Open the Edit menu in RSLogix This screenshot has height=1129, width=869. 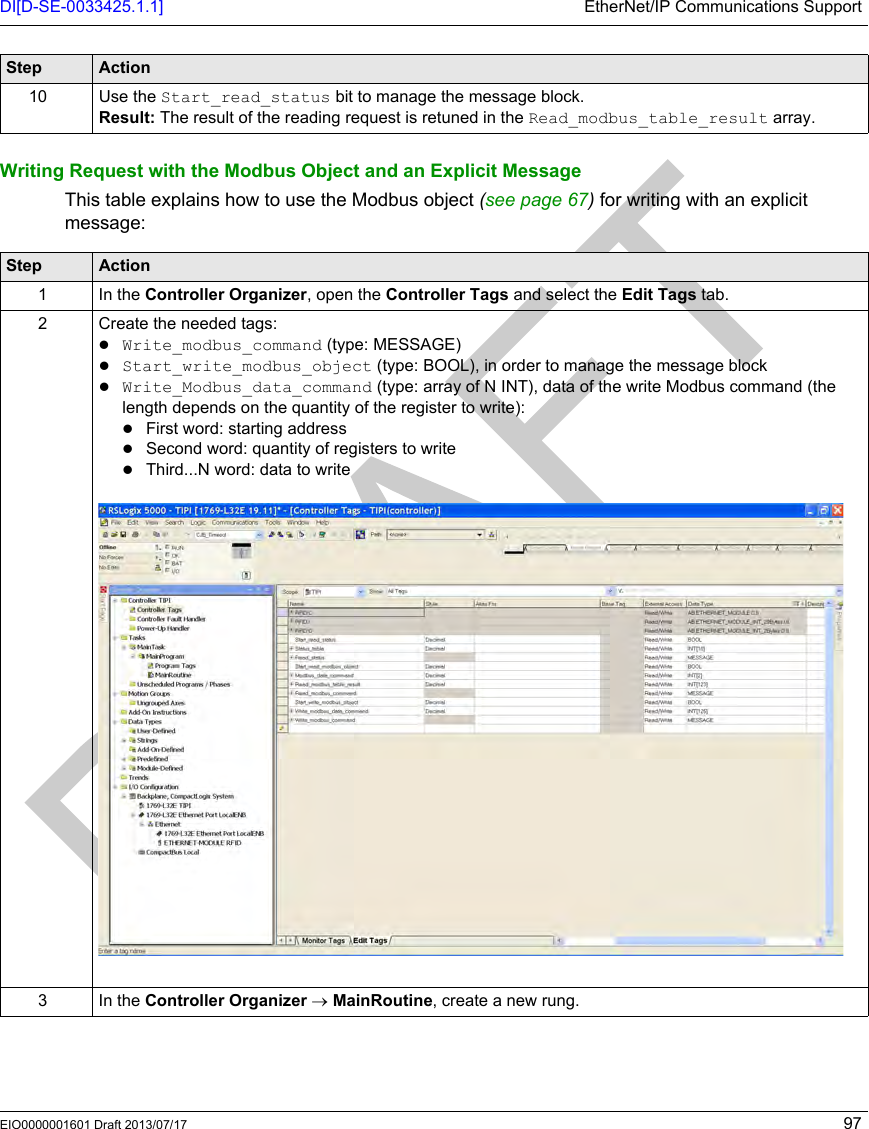[x=133, y=523]
